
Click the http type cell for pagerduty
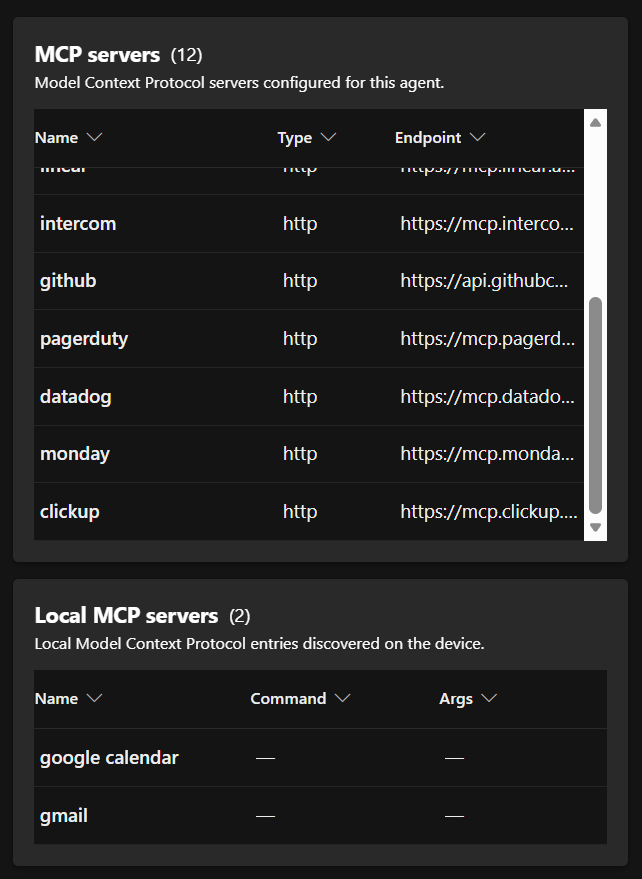point(300,339)
